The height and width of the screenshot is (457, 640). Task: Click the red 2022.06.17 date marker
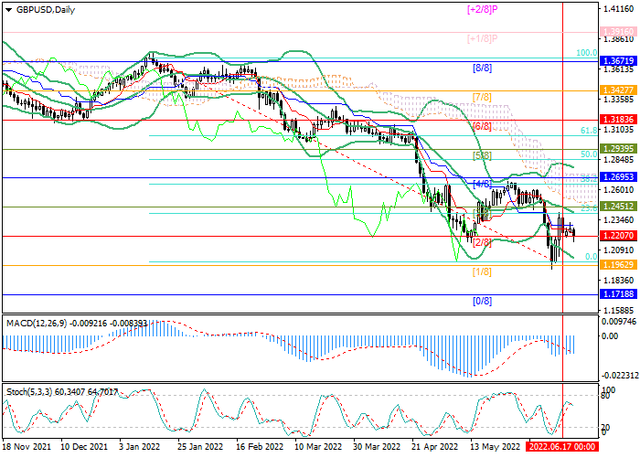click(x=561, y=449)
